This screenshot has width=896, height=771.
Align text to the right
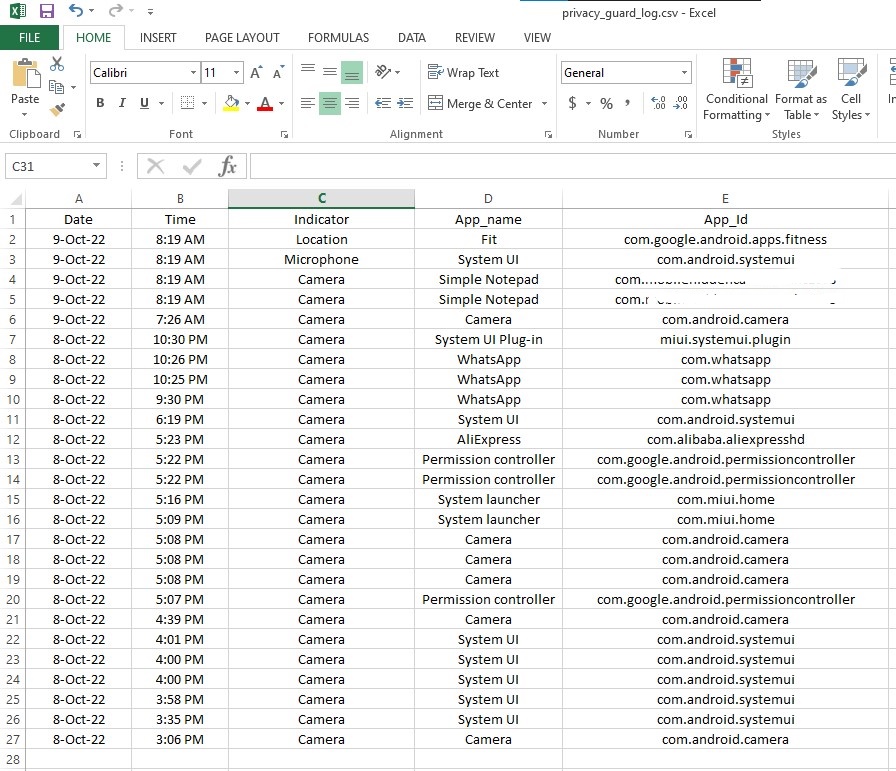[352, 103]
